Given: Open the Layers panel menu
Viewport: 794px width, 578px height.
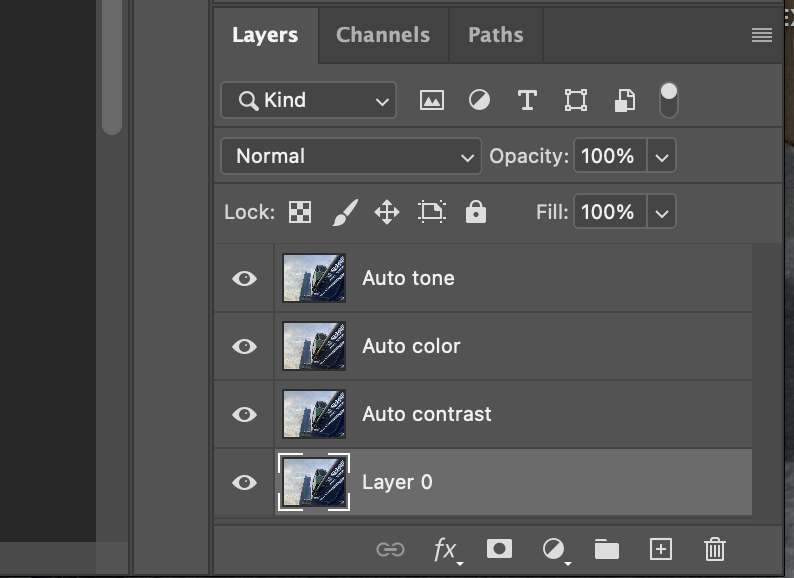Looking at the screenshot, I should 762,35.
